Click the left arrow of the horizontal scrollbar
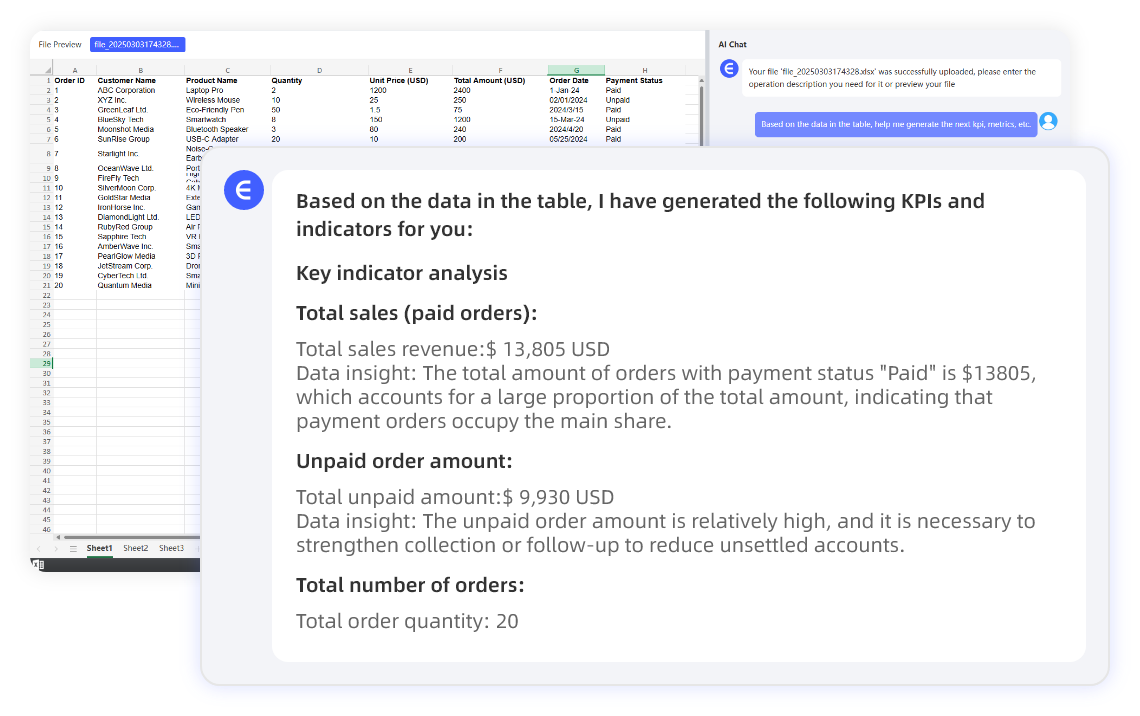This screenshot has width=1140, height=716. (58, 537)
